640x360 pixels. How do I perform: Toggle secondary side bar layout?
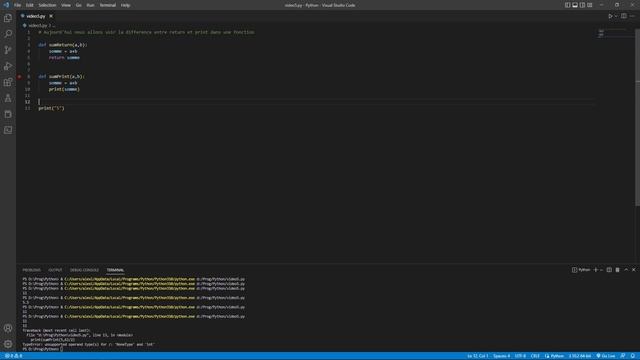[582, 5]
